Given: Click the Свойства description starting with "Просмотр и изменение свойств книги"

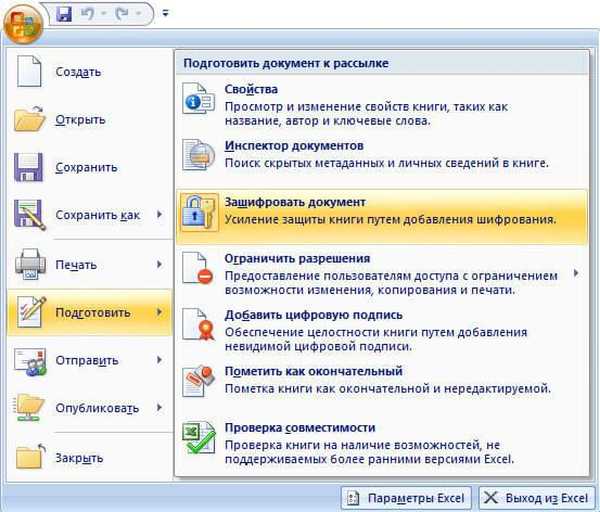Looking at the screenshot, I should (x=366, y=114).
